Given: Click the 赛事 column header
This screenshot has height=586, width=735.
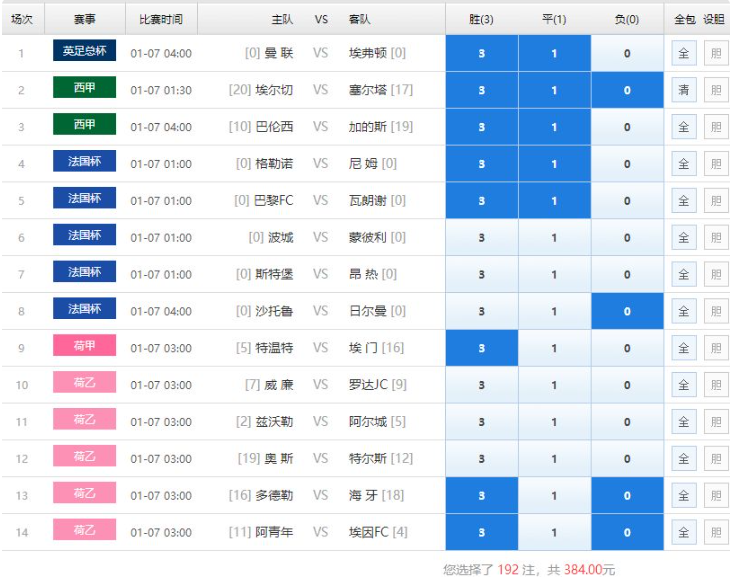Looking at the screenshot, I should click(x=84, y=19).
